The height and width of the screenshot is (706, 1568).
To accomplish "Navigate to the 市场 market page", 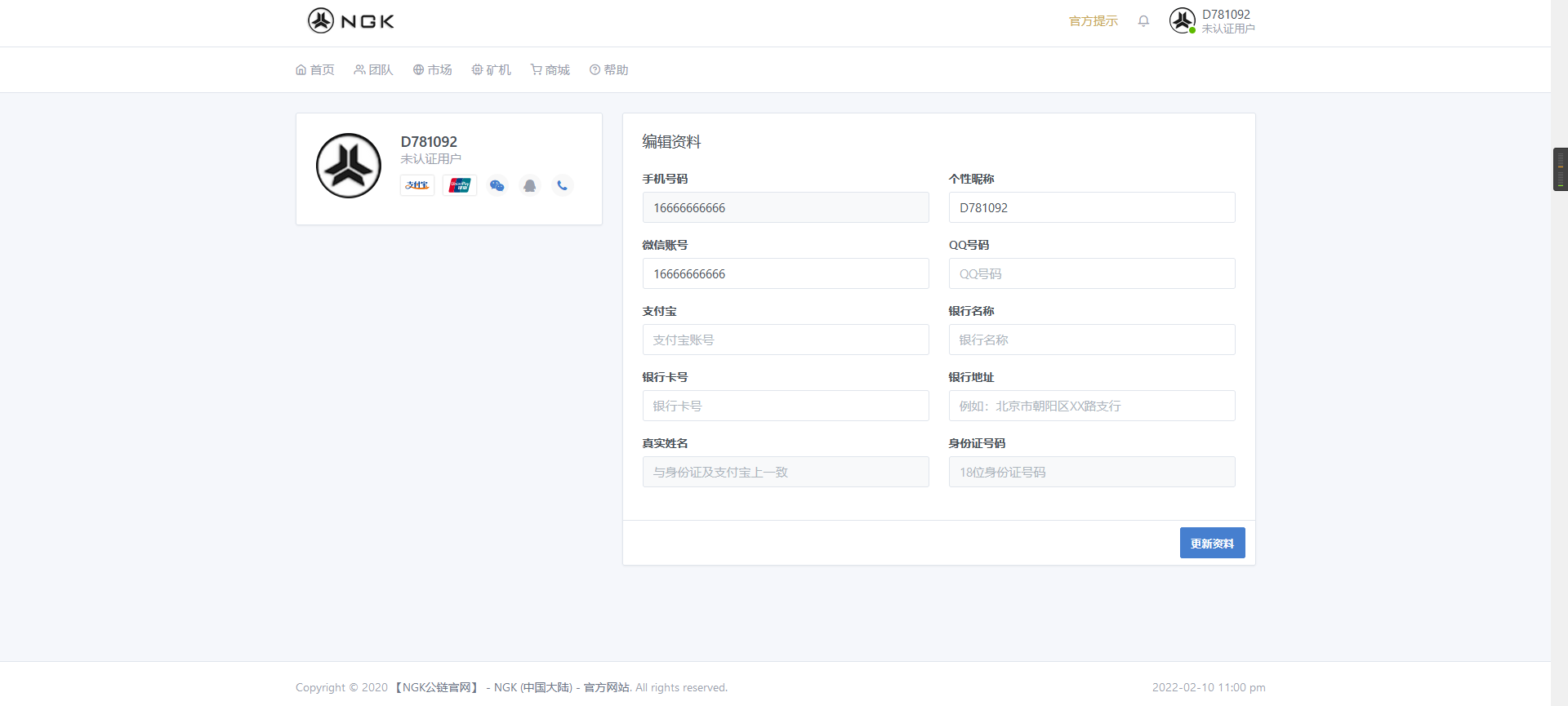I will coord(433,70).
